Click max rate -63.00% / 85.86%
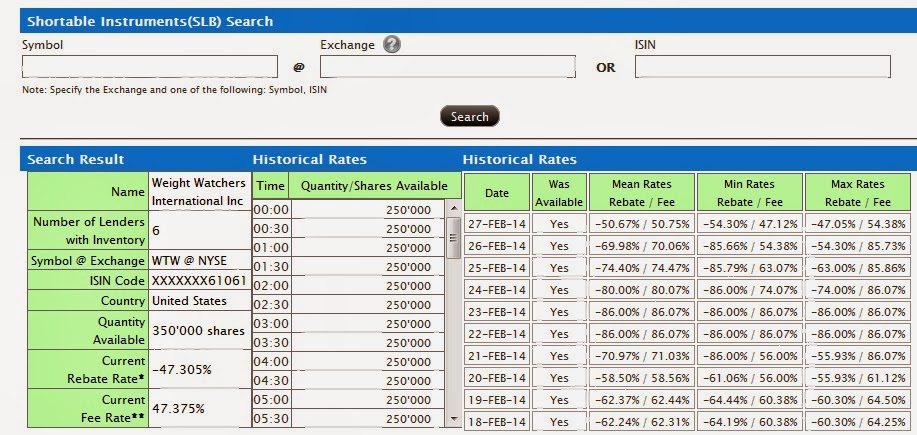Screen dimensions: 917x435 pyautogui.click(x=857, y=268)
